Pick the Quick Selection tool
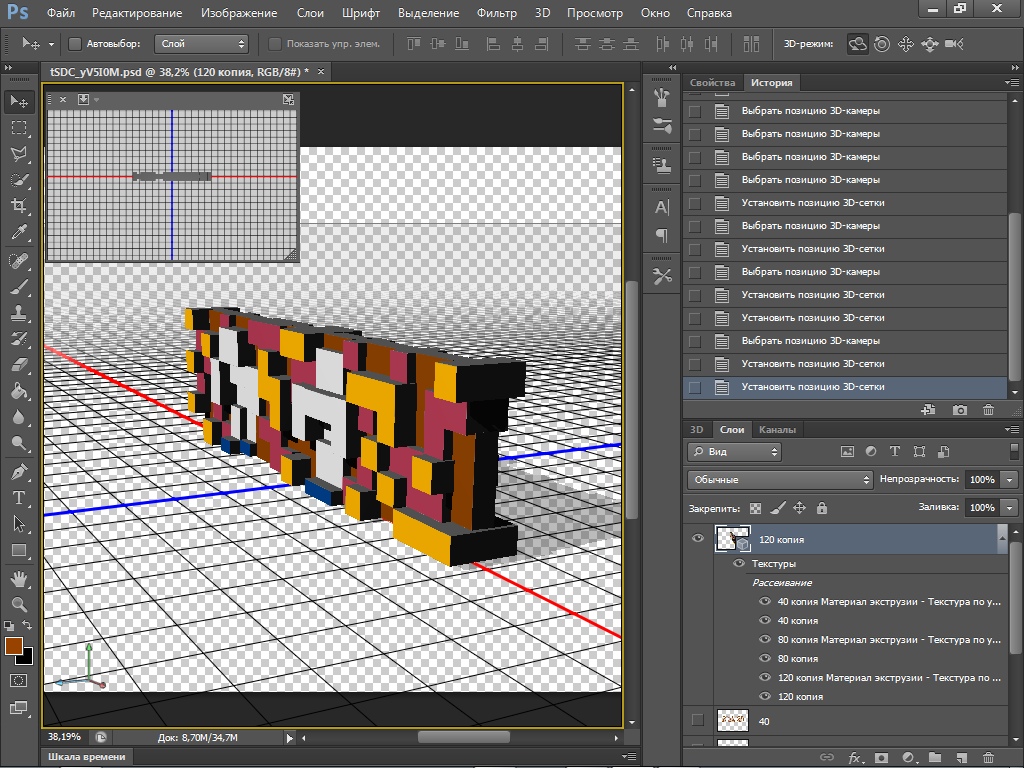 19,180
